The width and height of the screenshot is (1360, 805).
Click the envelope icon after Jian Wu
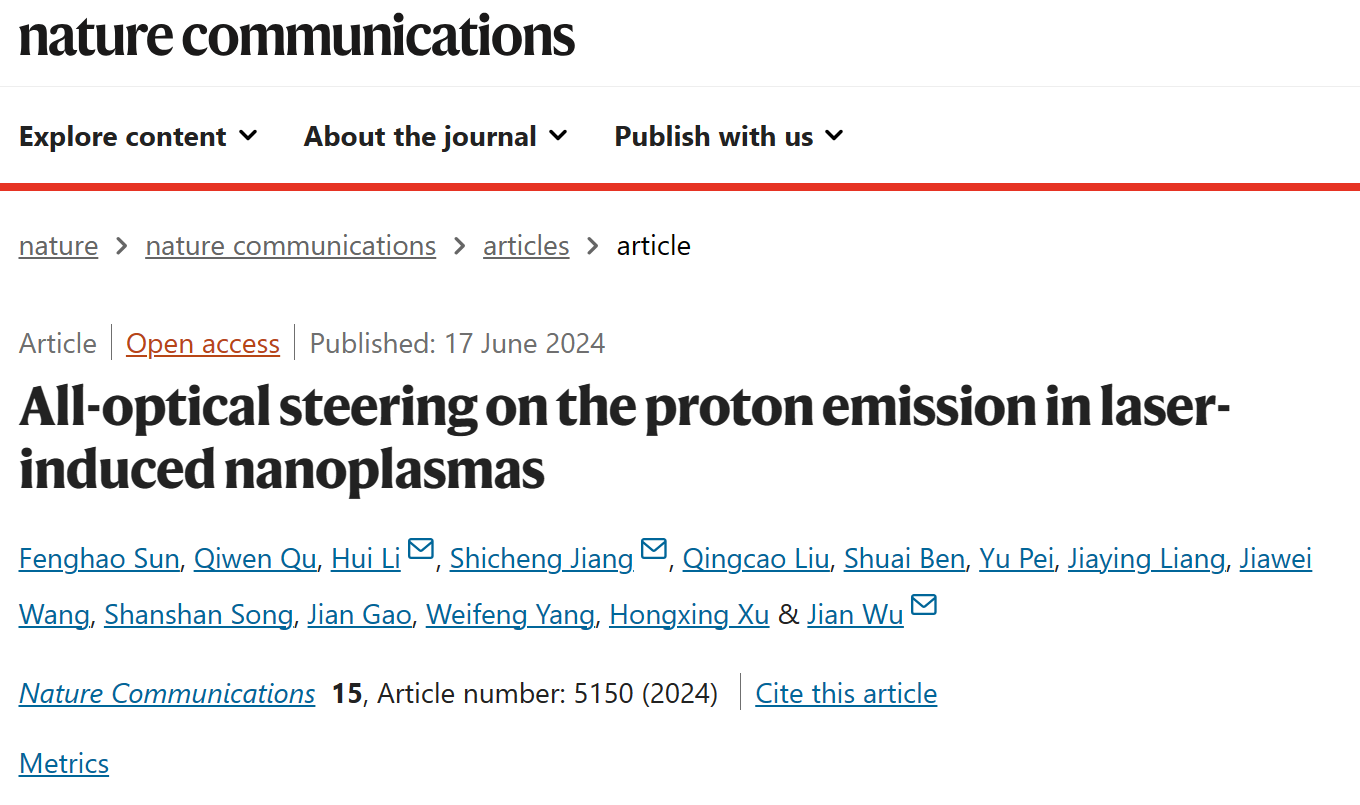(x=924, y=605)
